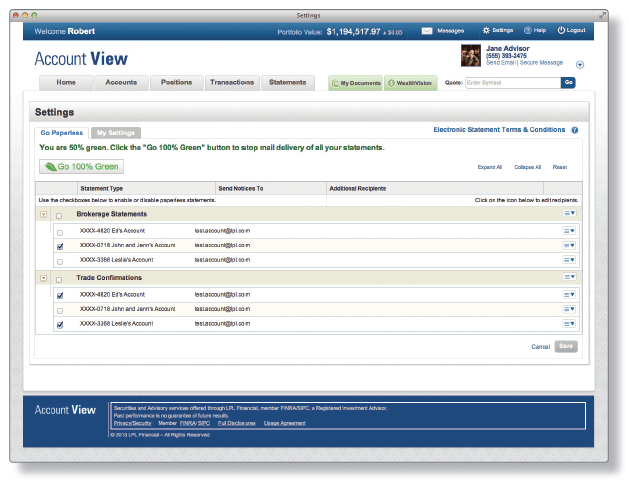629x485 pixels.
Task: Click the Cancel link
Action: click(540, 347)
